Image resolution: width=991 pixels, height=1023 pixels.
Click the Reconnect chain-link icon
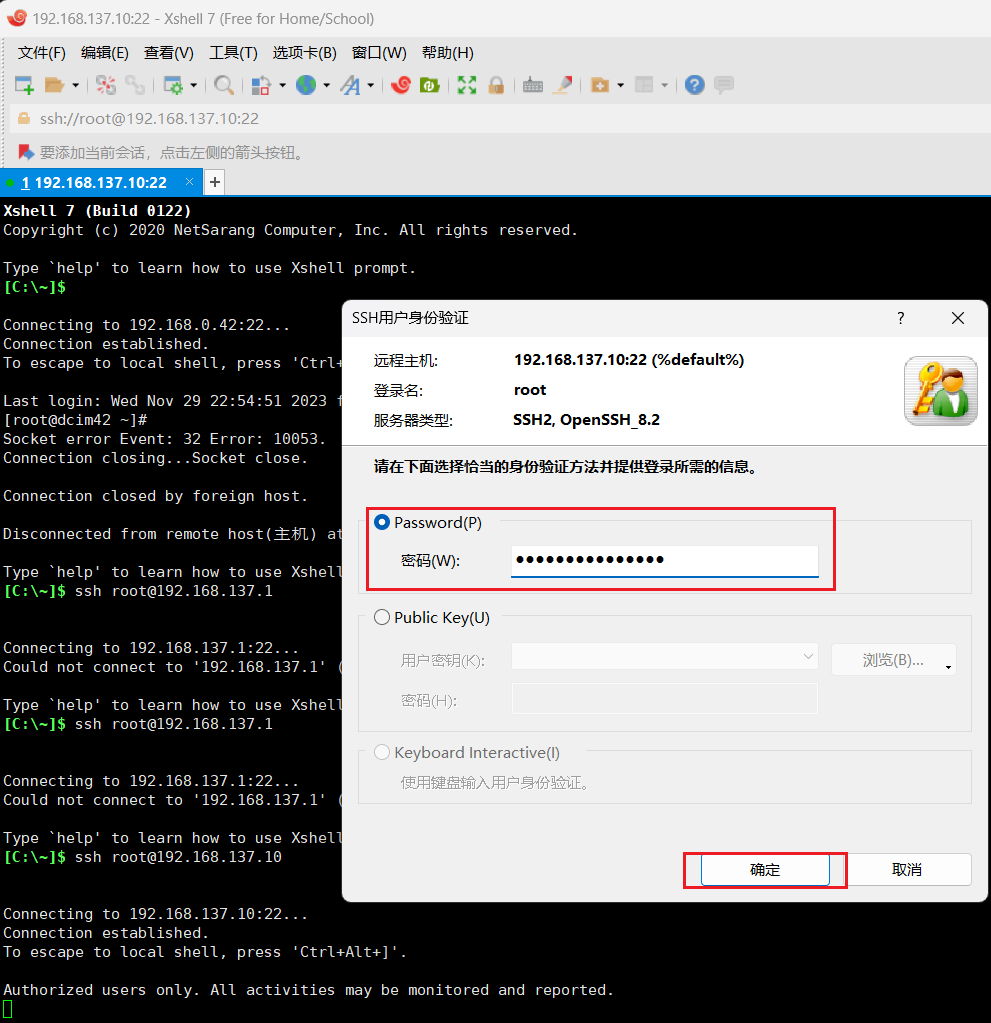click(x=135, y=85)
